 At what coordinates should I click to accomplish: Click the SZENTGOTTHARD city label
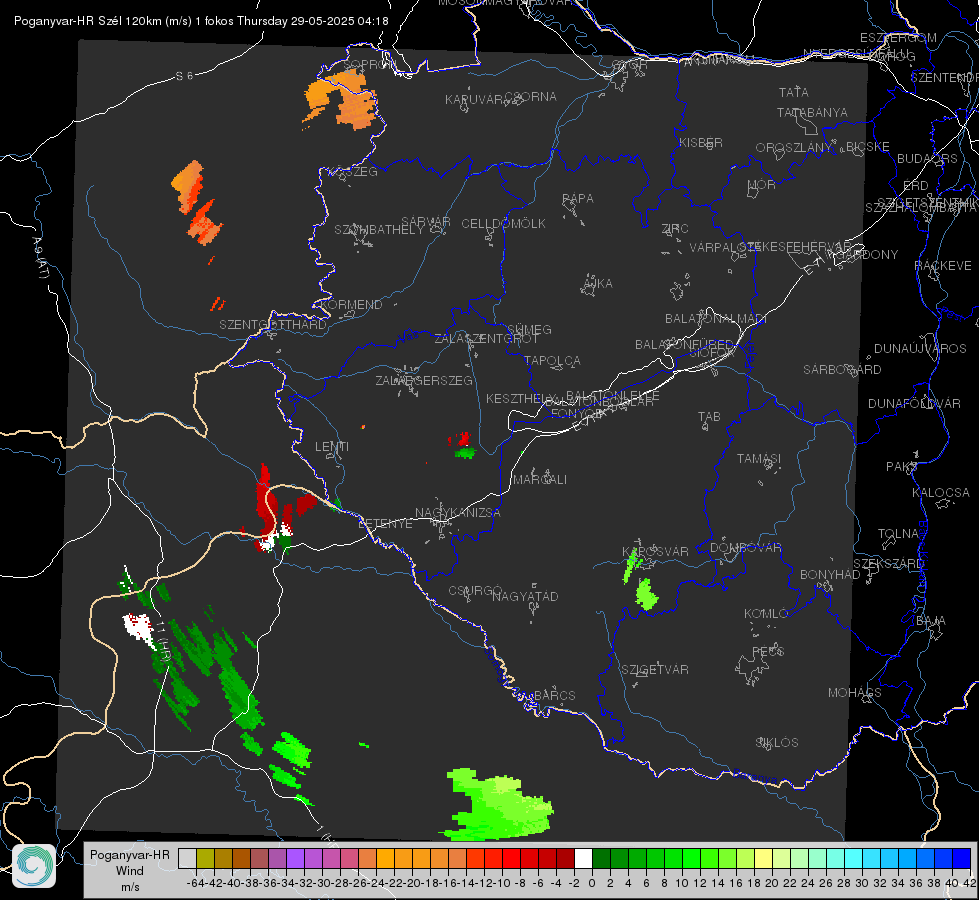click(x=273, y=325)
